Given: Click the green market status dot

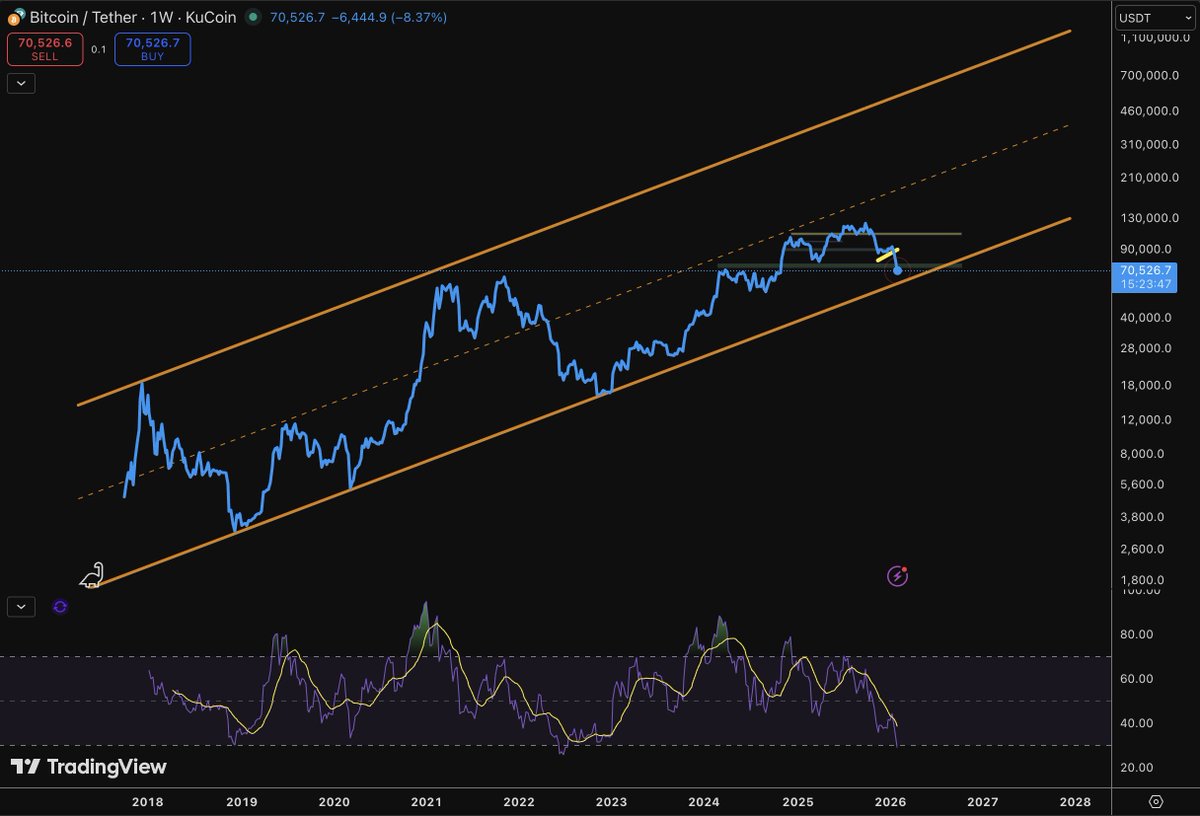Looking at the screenshot, I should [x=251, y=17].
